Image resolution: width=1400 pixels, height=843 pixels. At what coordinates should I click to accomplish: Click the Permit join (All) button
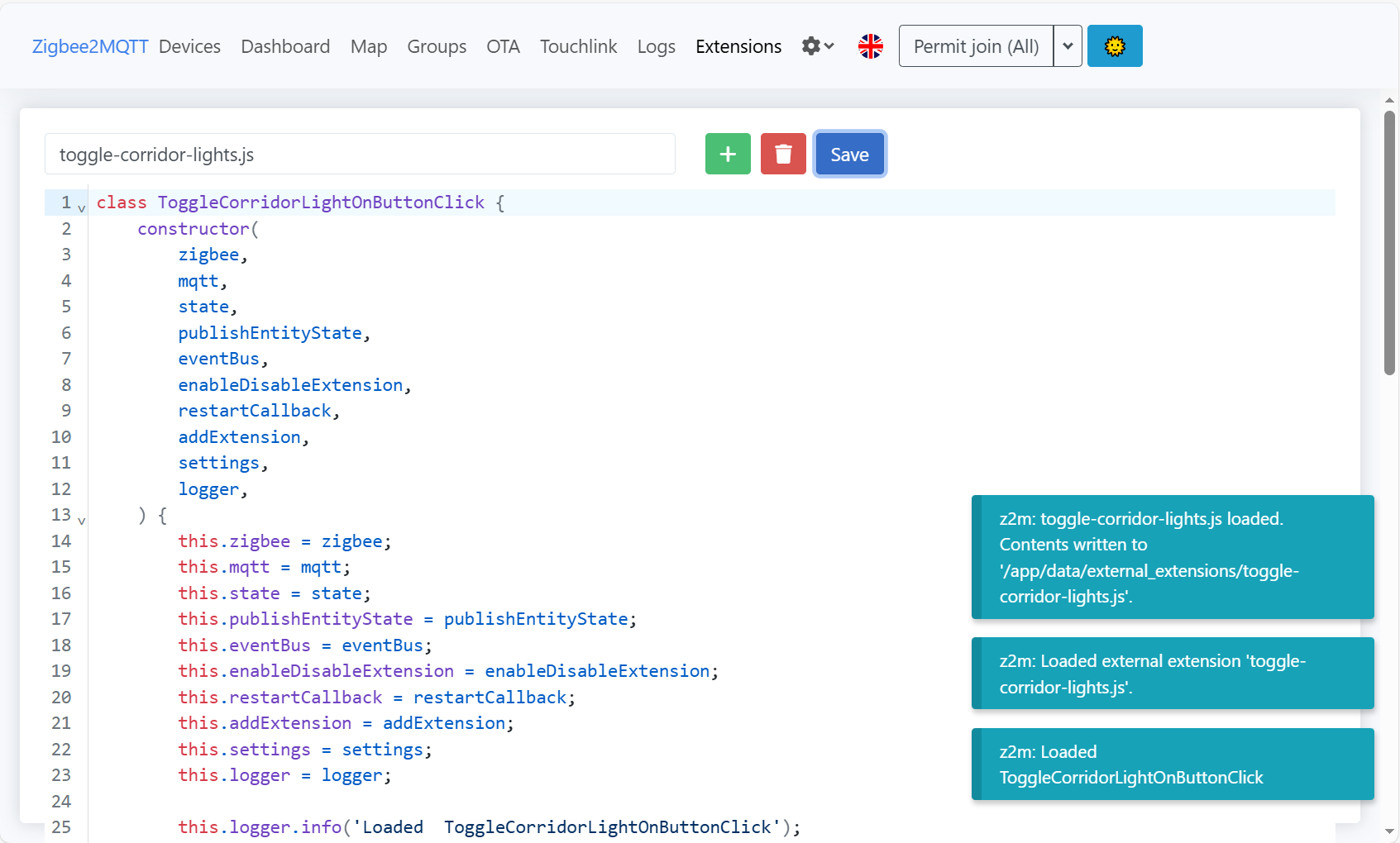[976, 46]
